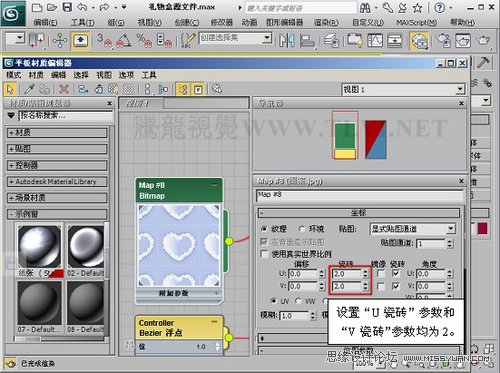Select the arrow selection tool in material editor

click(10, 89)
